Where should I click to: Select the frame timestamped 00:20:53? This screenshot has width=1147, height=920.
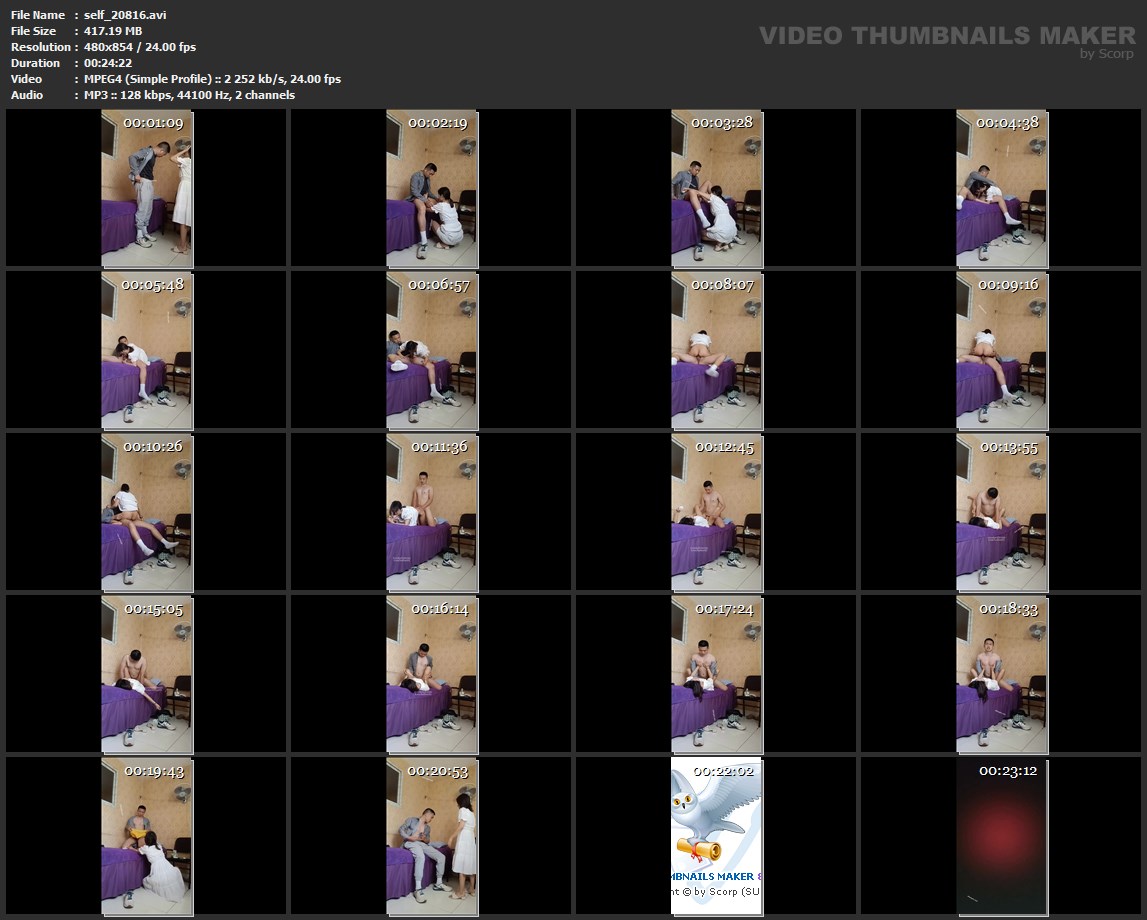click(x=432, y=836)
